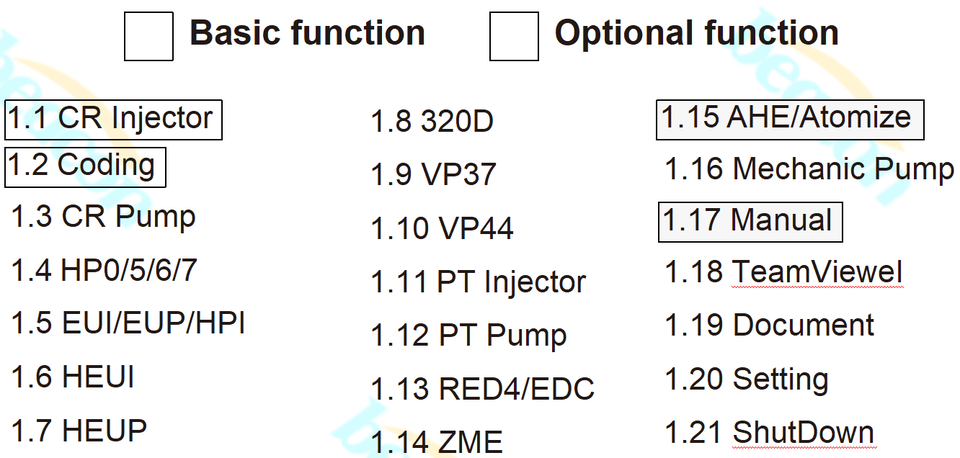Open the 1.2 Coding entry
The width and height of the screenshot is (960, 458).
(84, 166)
